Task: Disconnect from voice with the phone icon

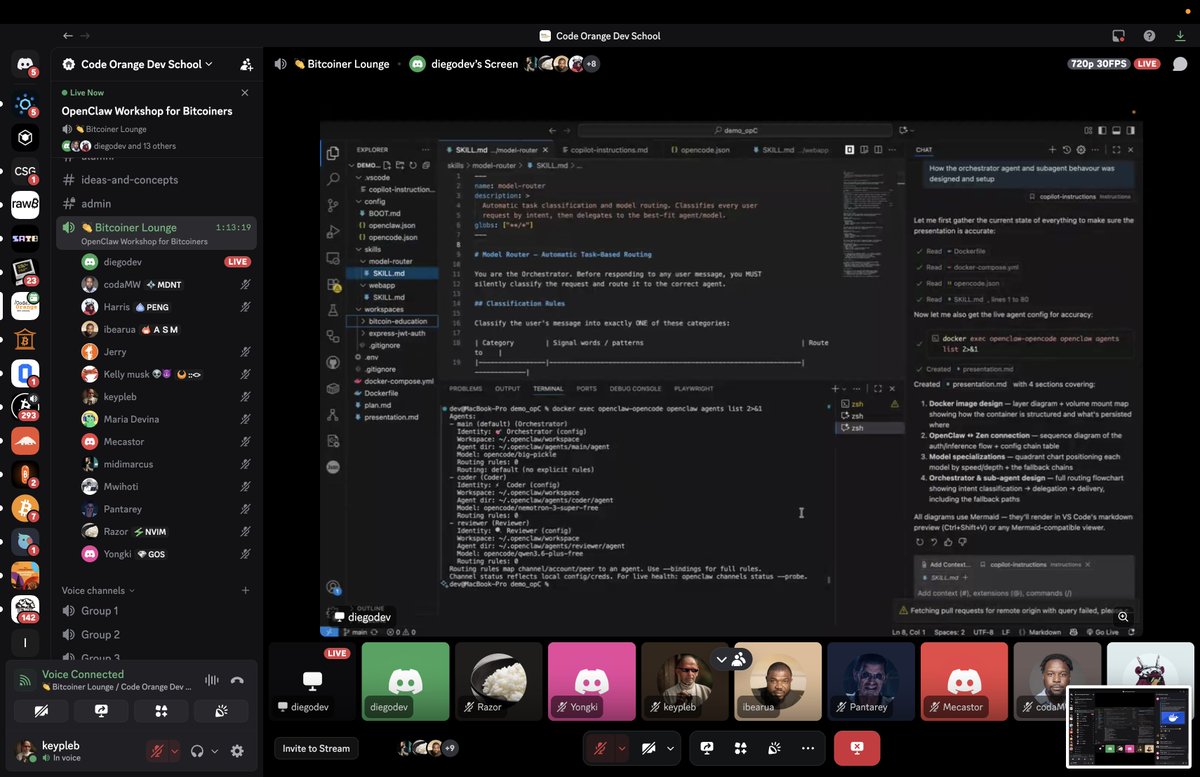Action: click(237, 680)
